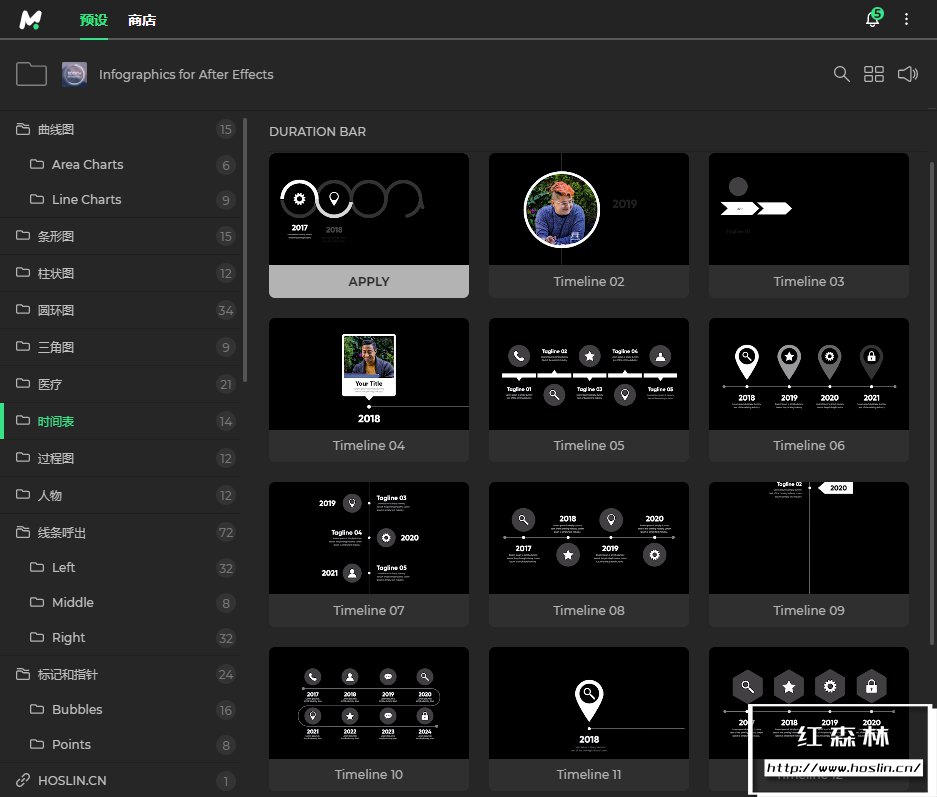This screenshot has width=937, height=797.
Task: Open the Middle subfolder
Action: 121,602
